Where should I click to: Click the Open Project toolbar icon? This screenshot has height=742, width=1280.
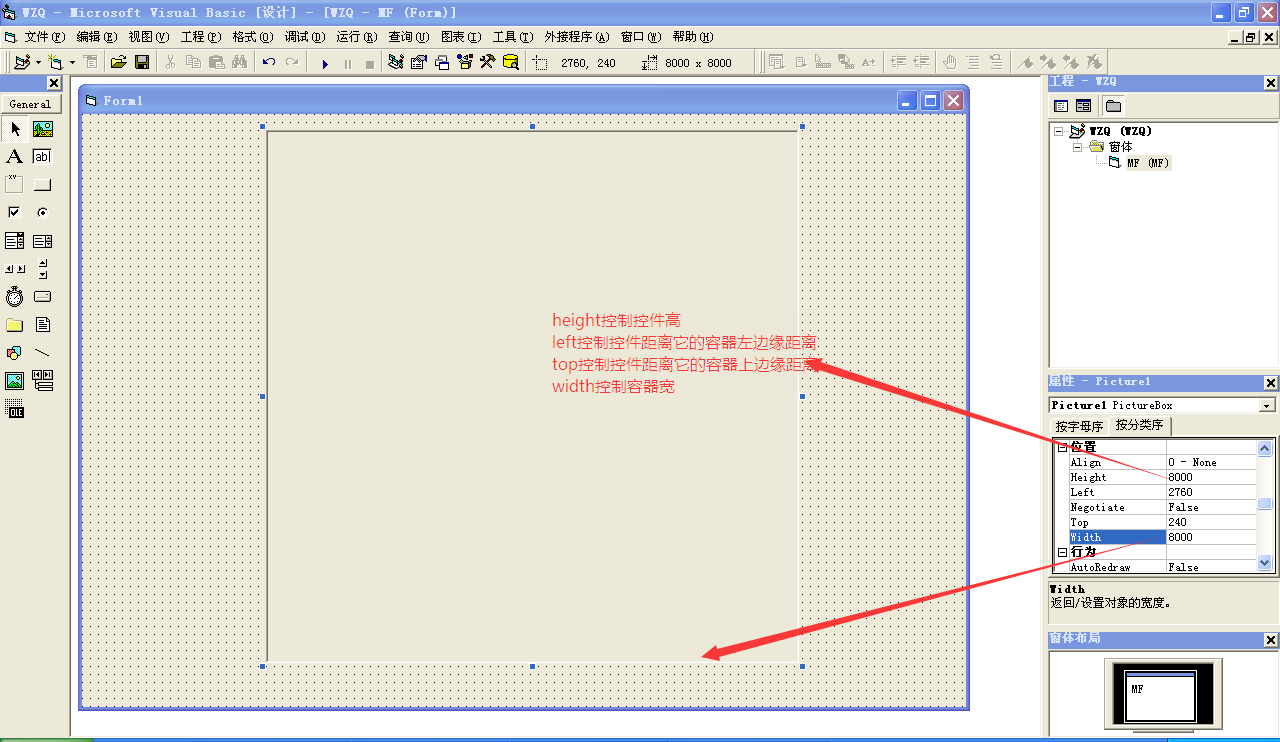119,62
